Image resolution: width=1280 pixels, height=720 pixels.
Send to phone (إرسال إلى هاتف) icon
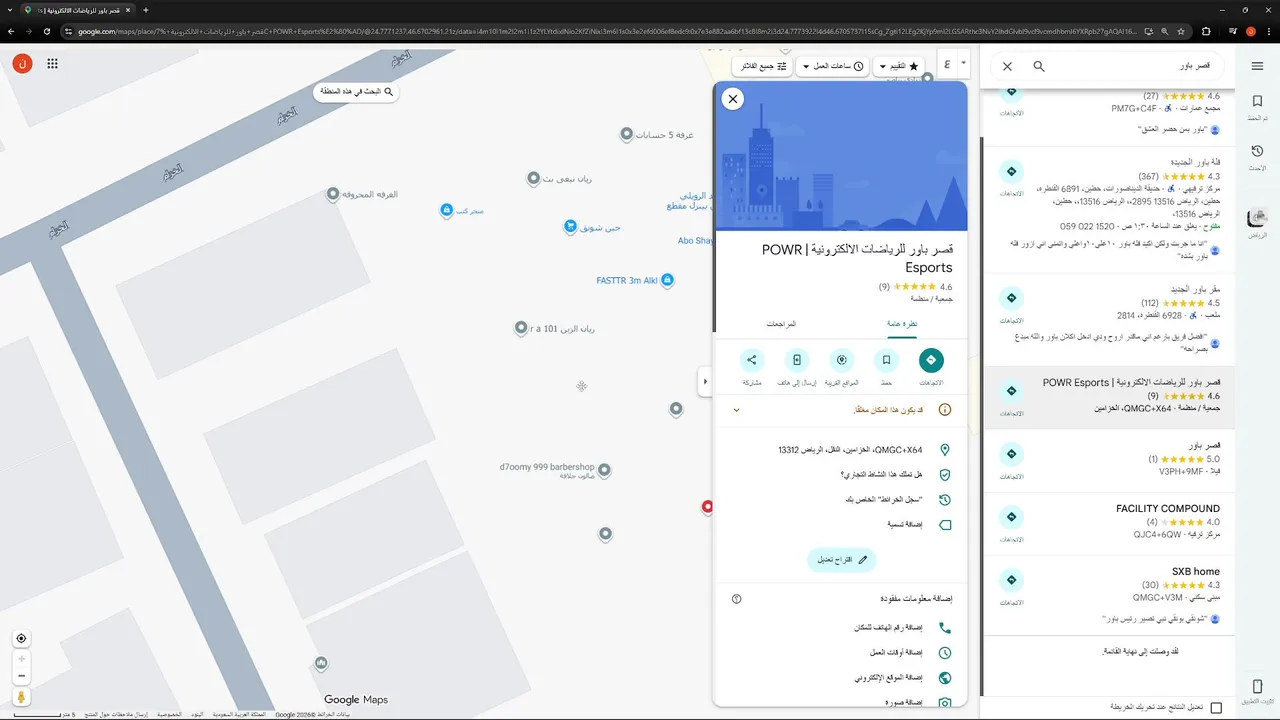797,360
